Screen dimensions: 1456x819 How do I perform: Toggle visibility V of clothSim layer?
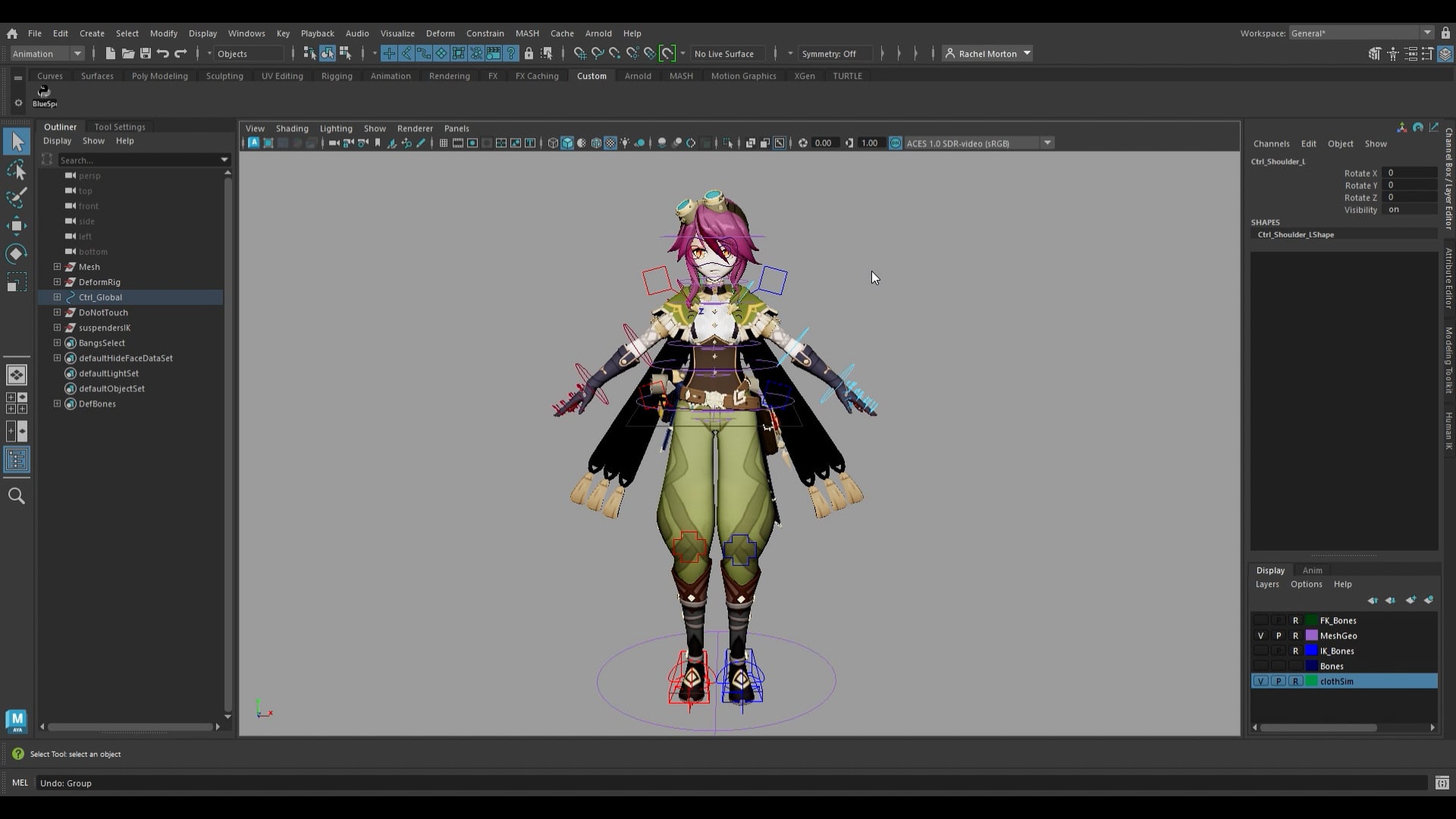(x=1260, y=681)
